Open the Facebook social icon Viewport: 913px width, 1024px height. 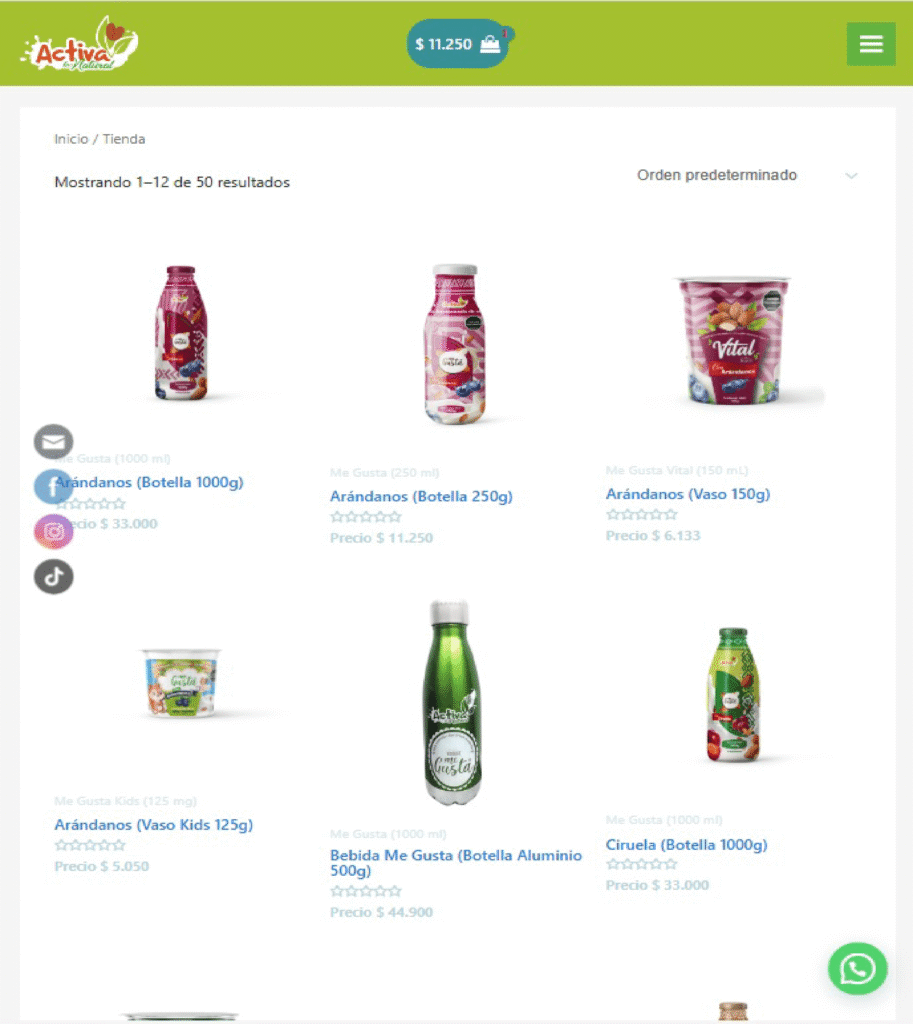[54, 487]
